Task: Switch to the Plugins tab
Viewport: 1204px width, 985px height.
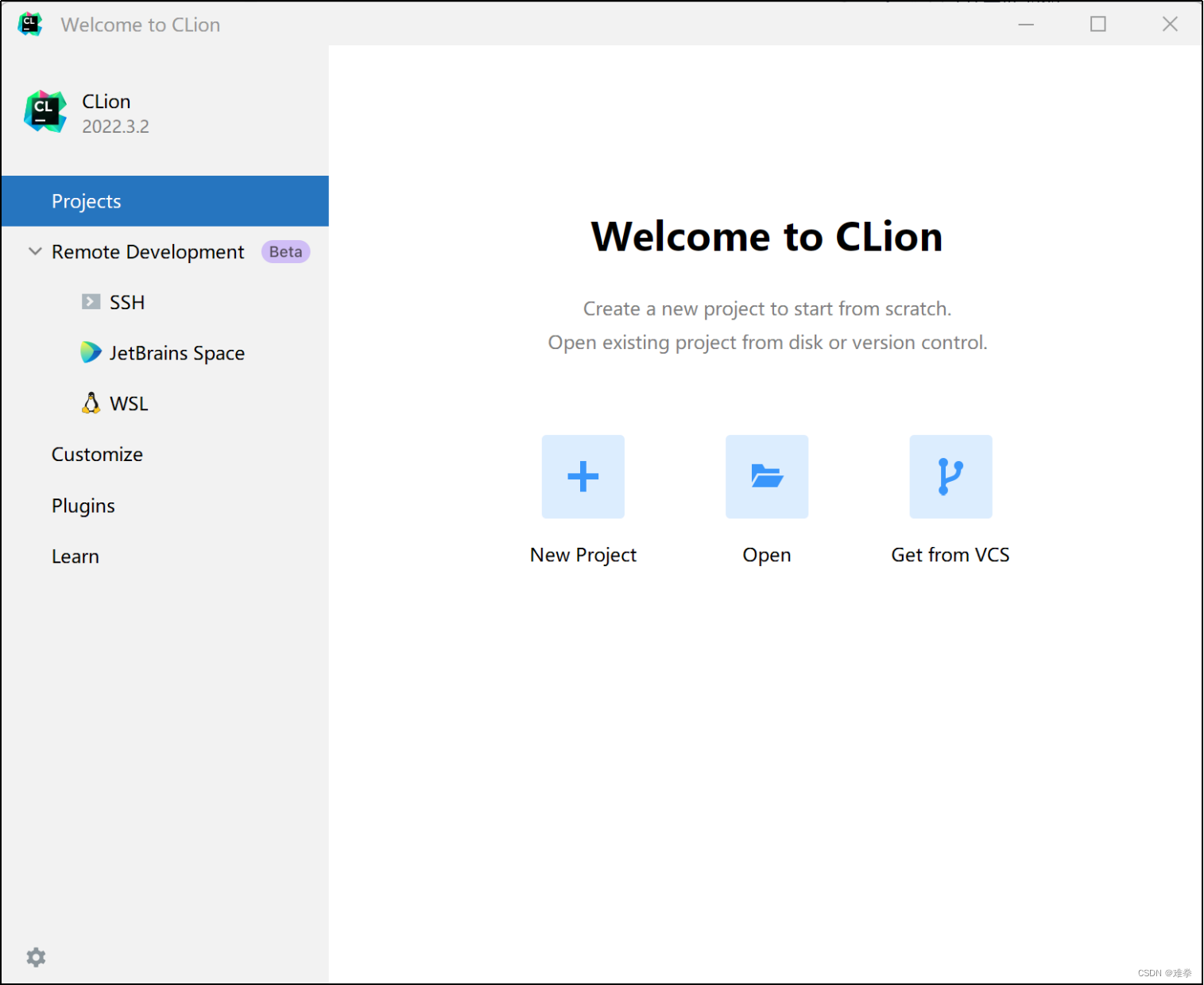Action: click(x=165, y=506)
